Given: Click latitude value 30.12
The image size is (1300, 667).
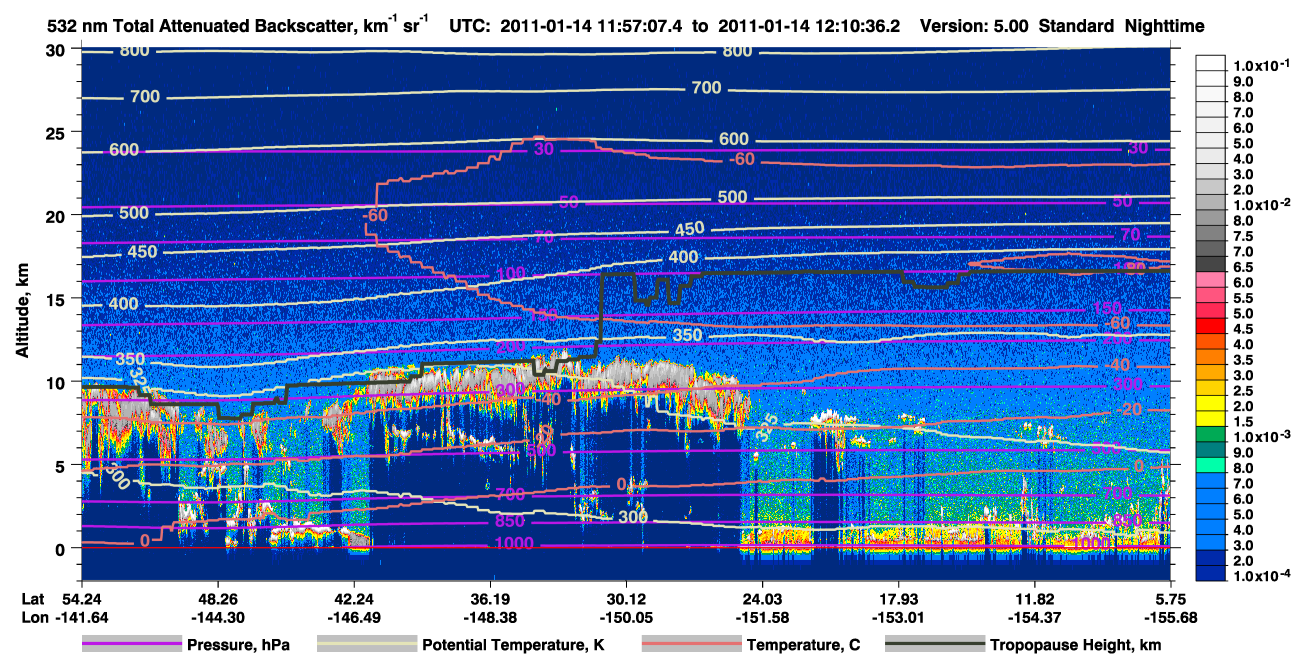Looking at the screenshot, I should tap(627, 598).
